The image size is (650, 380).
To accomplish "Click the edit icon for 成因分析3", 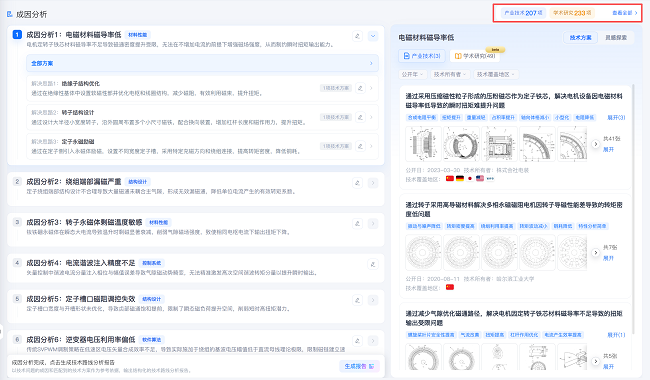I will point(357,223).
